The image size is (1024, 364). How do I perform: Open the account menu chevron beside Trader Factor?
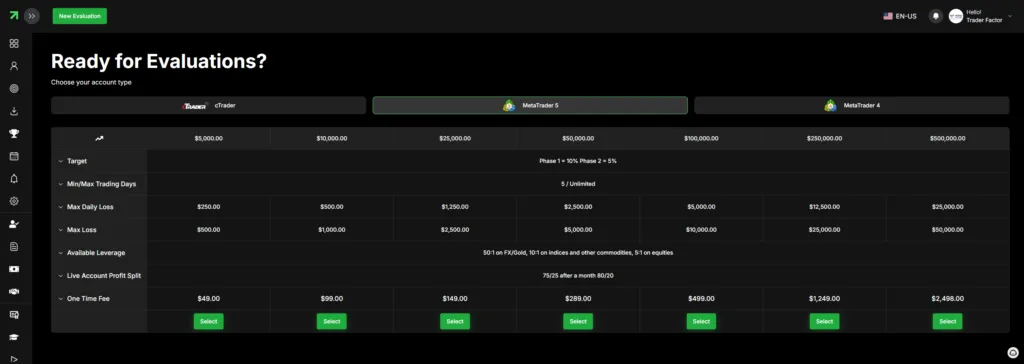(1010, 16)
